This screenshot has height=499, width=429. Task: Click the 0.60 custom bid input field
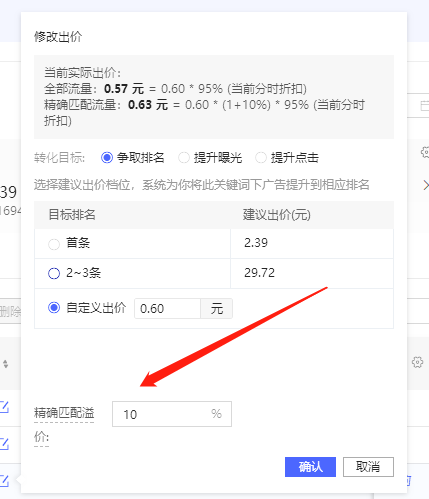[x=167, y=309]
